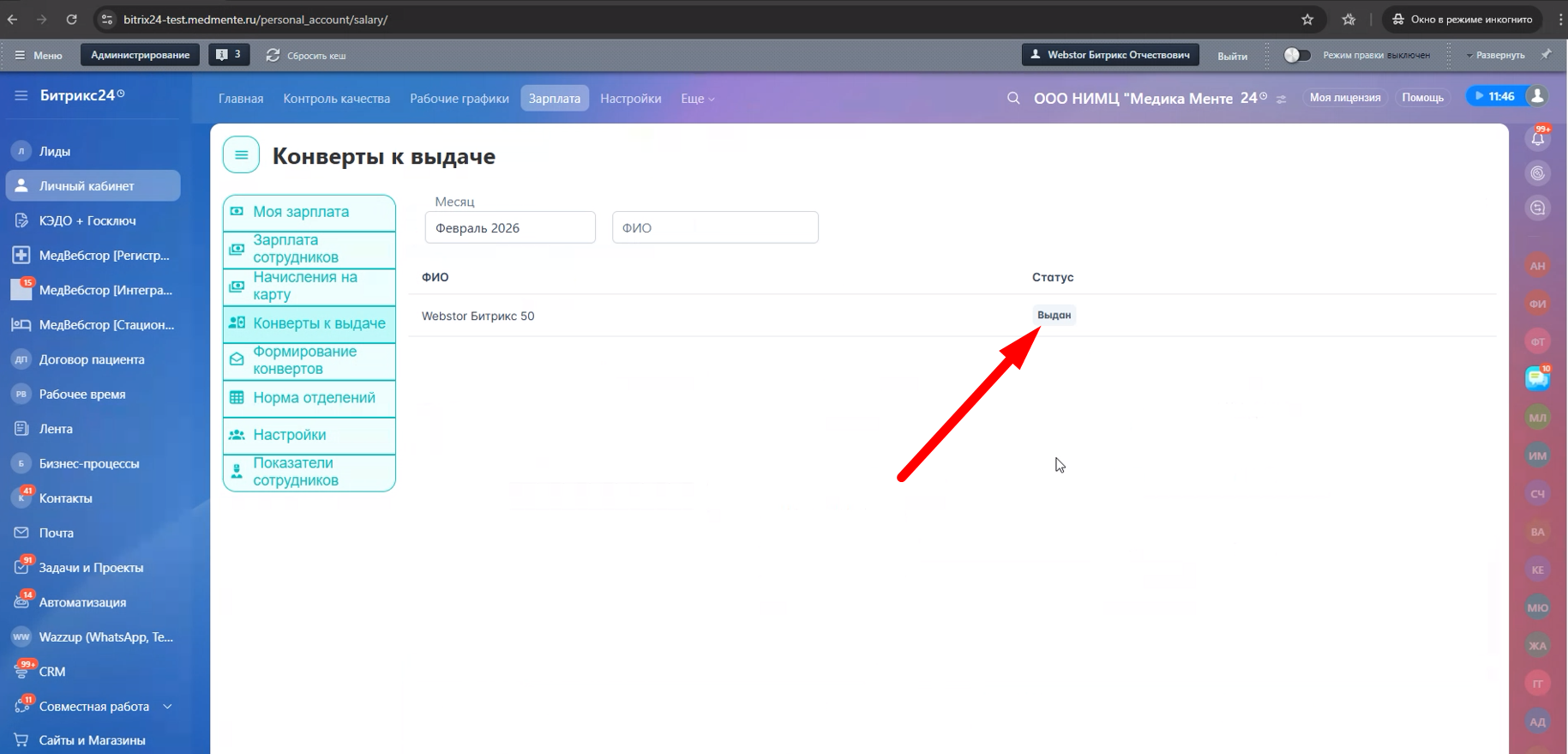The image size is (1568, 754).
Task: Bookmark this page with star icon
Action: [x=1307, y=19]
